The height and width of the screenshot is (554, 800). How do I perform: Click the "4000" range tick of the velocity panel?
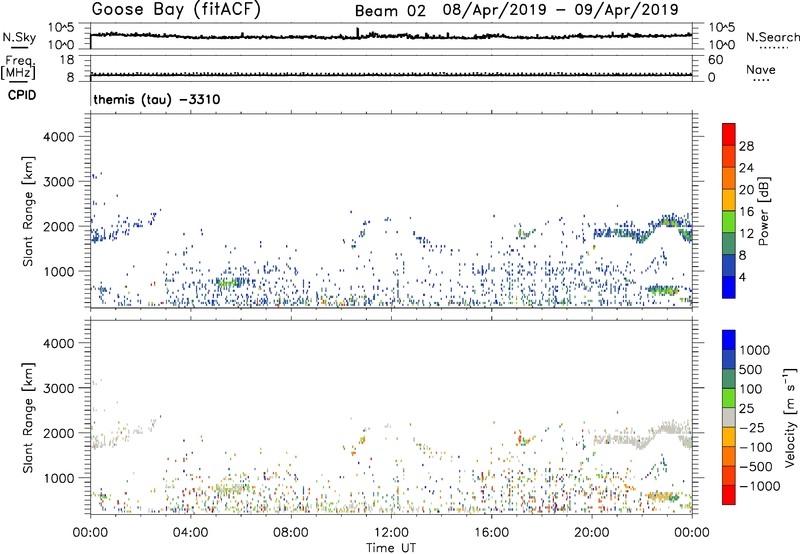(x=58, y=343)
